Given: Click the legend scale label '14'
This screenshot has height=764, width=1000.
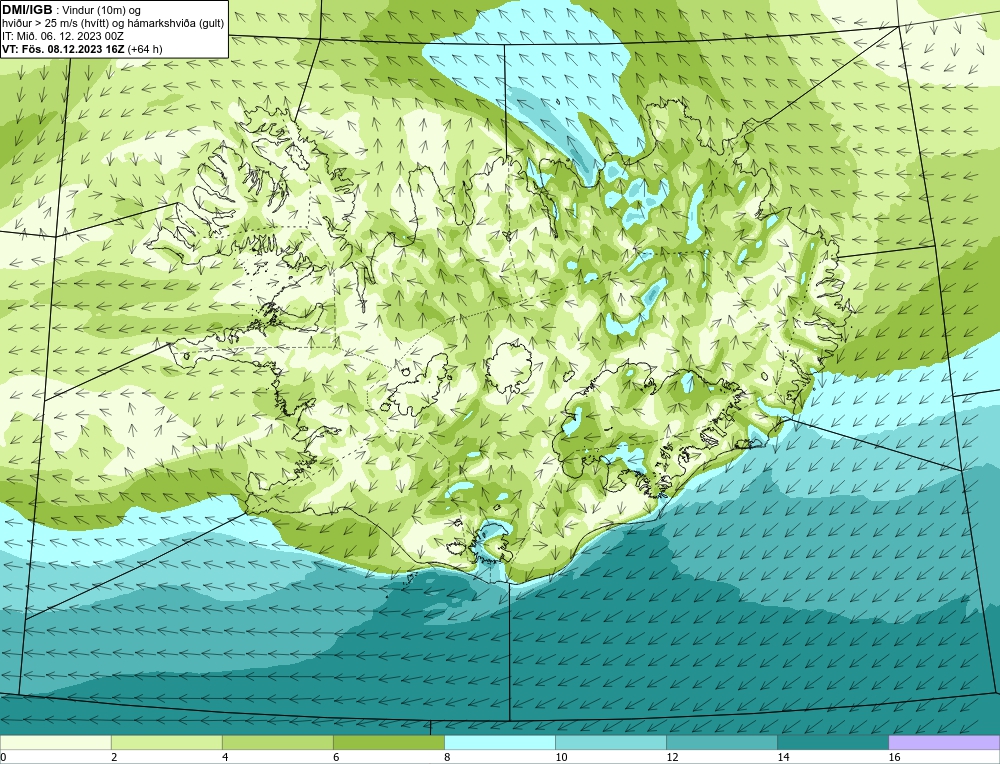Looking at the screenshot, I should [x=783, y=757].
